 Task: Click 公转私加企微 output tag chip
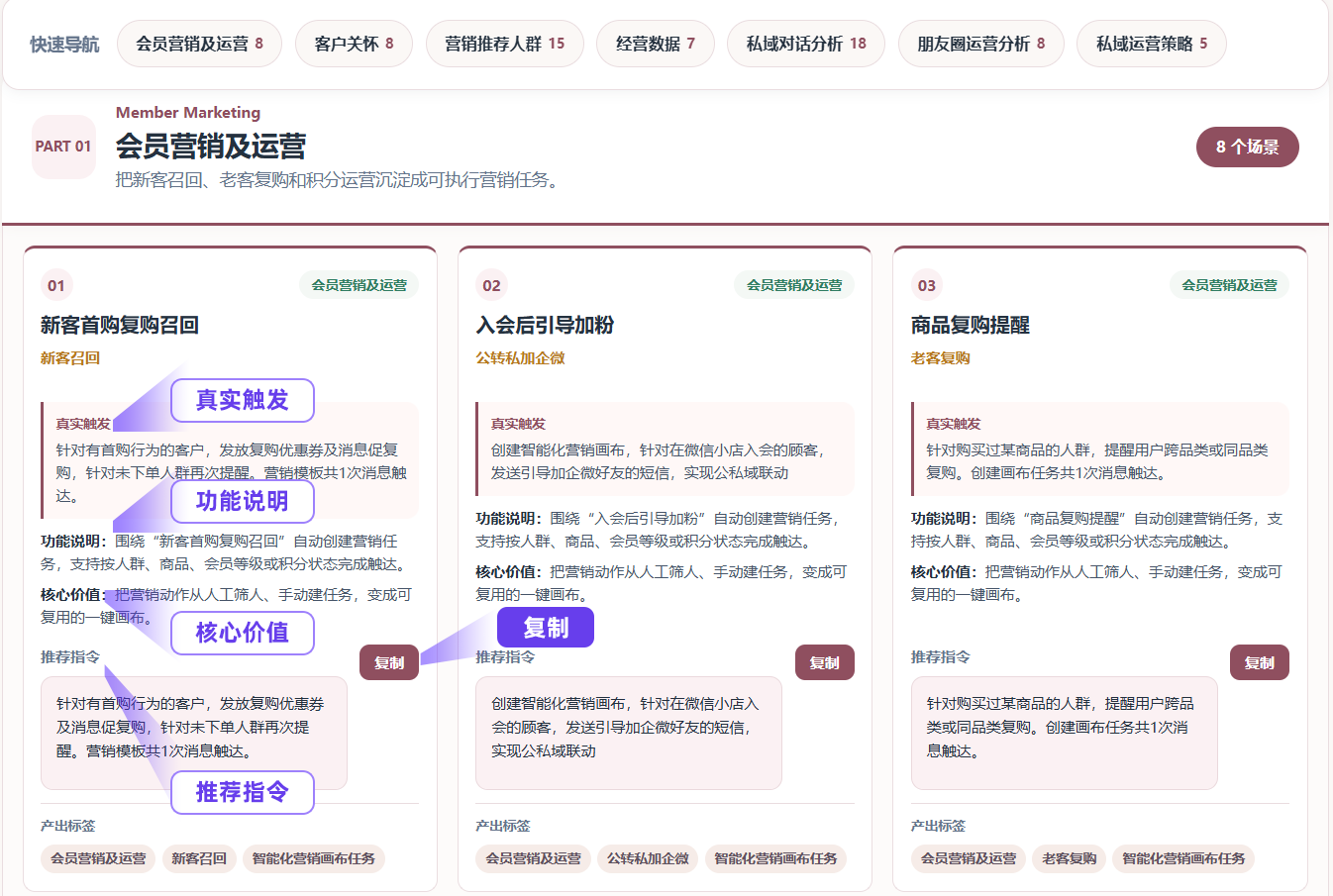pos(648,858)
